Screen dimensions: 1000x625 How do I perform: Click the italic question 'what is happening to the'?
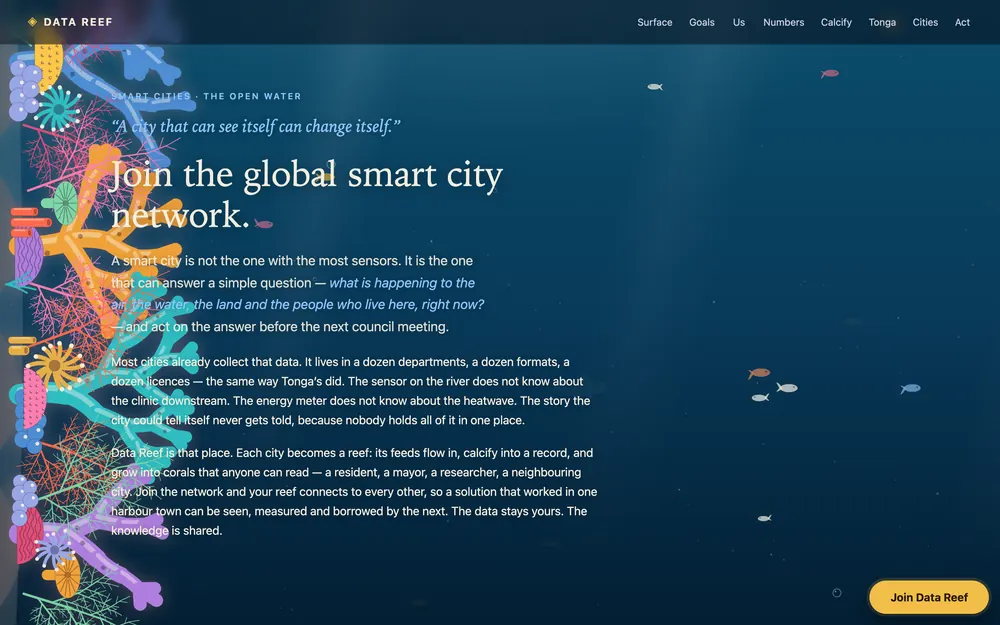(x=402, y=283)
